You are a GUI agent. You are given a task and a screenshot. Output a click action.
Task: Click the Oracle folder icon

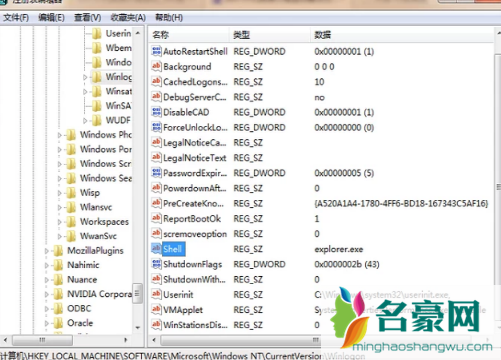click(58, 323)
